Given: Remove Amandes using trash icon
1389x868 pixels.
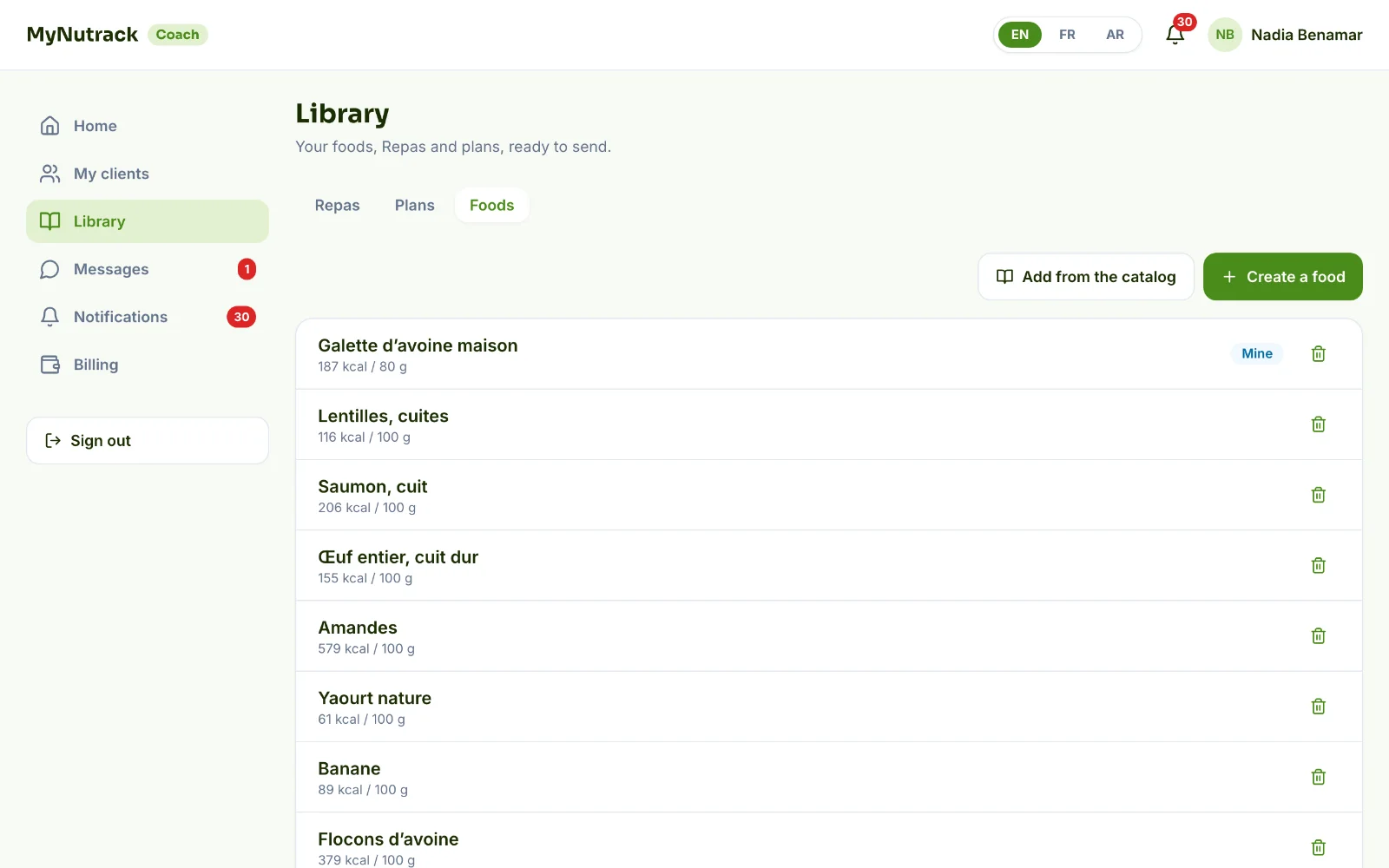Looking at the screenshot, I should coord(1318,635).
